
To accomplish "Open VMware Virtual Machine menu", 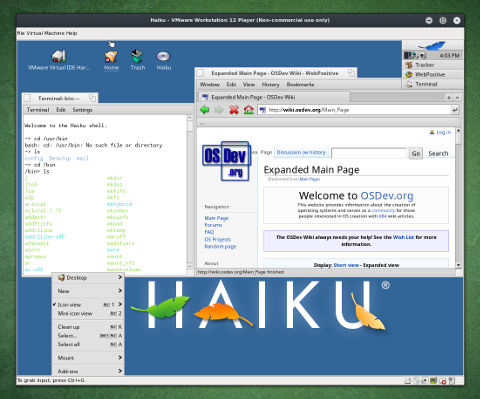I will point(45,33).
